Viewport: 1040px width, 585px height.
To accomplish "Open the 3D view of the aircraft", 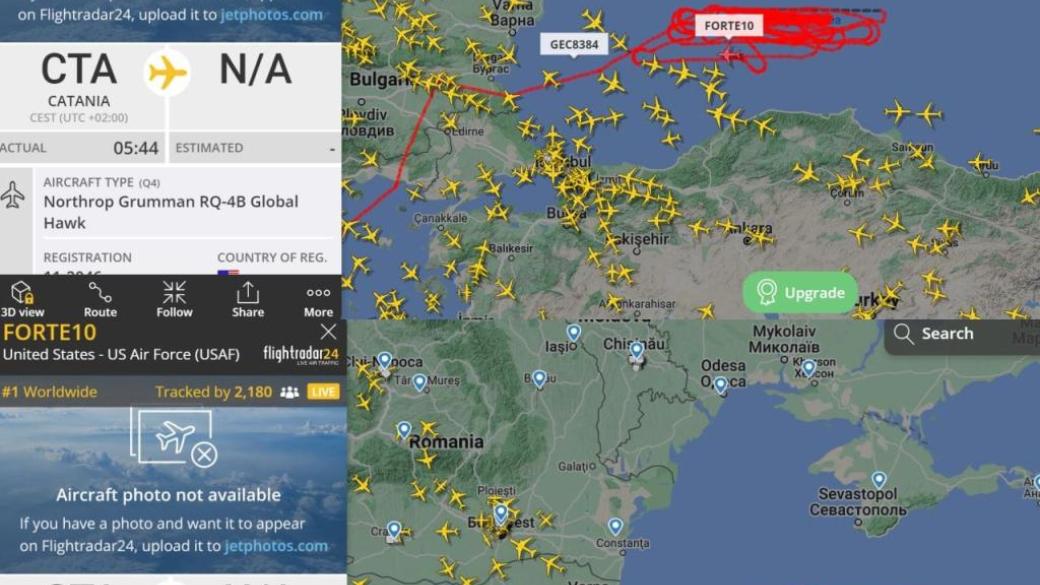I will [22, 299].
